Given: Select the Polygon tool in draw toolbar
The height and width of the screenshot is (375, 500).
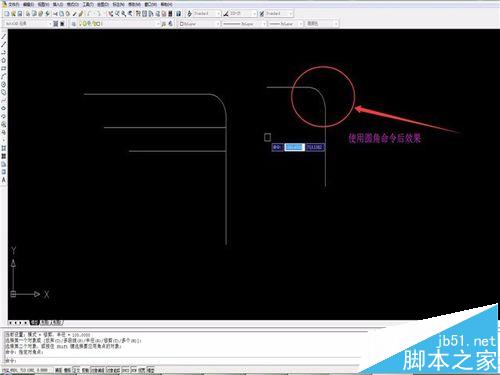Looking at the screenshot, I should pos(4,60).
